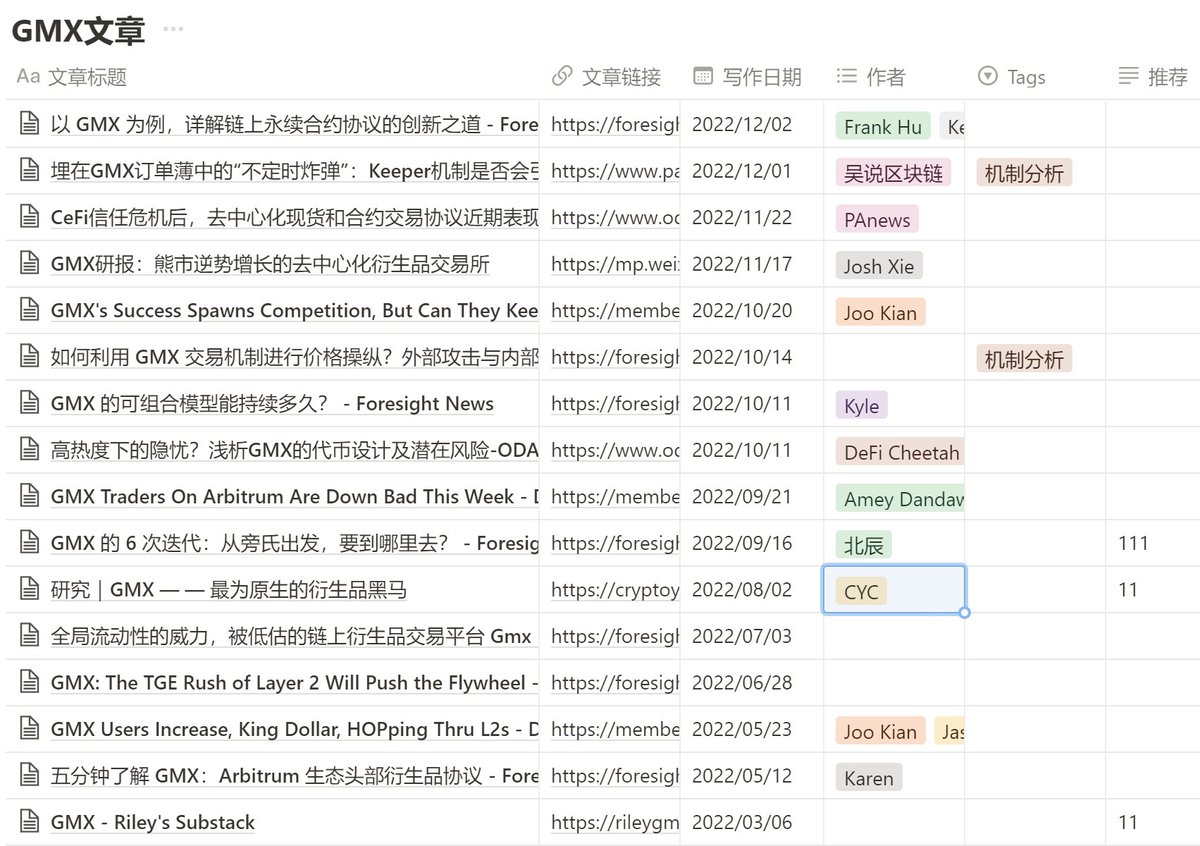Click 机制分析 tag in 2022/10/14 row
Screen dimensions: 1200x846
click(1024, 359)
